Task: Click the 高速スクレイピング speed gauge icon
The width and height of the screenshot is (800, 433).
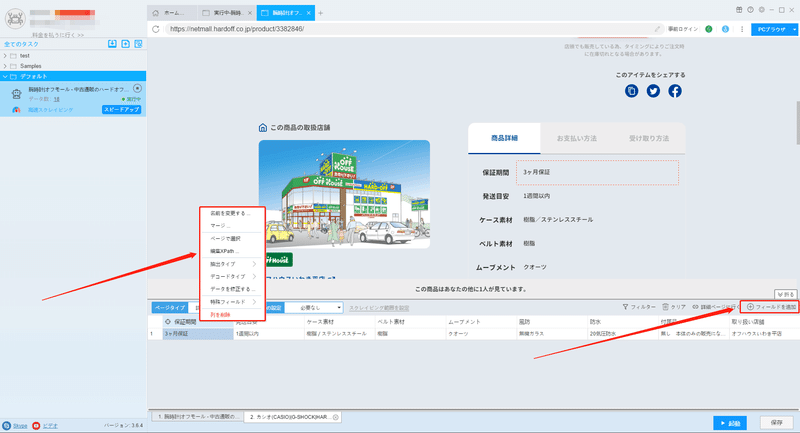Action: (x=16, y=110)
